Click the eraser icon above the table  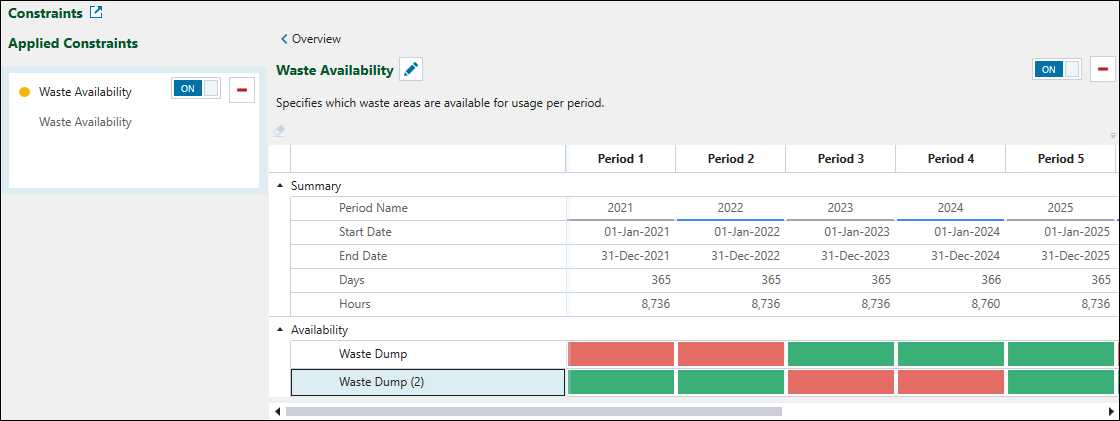(x=280, y=131)
